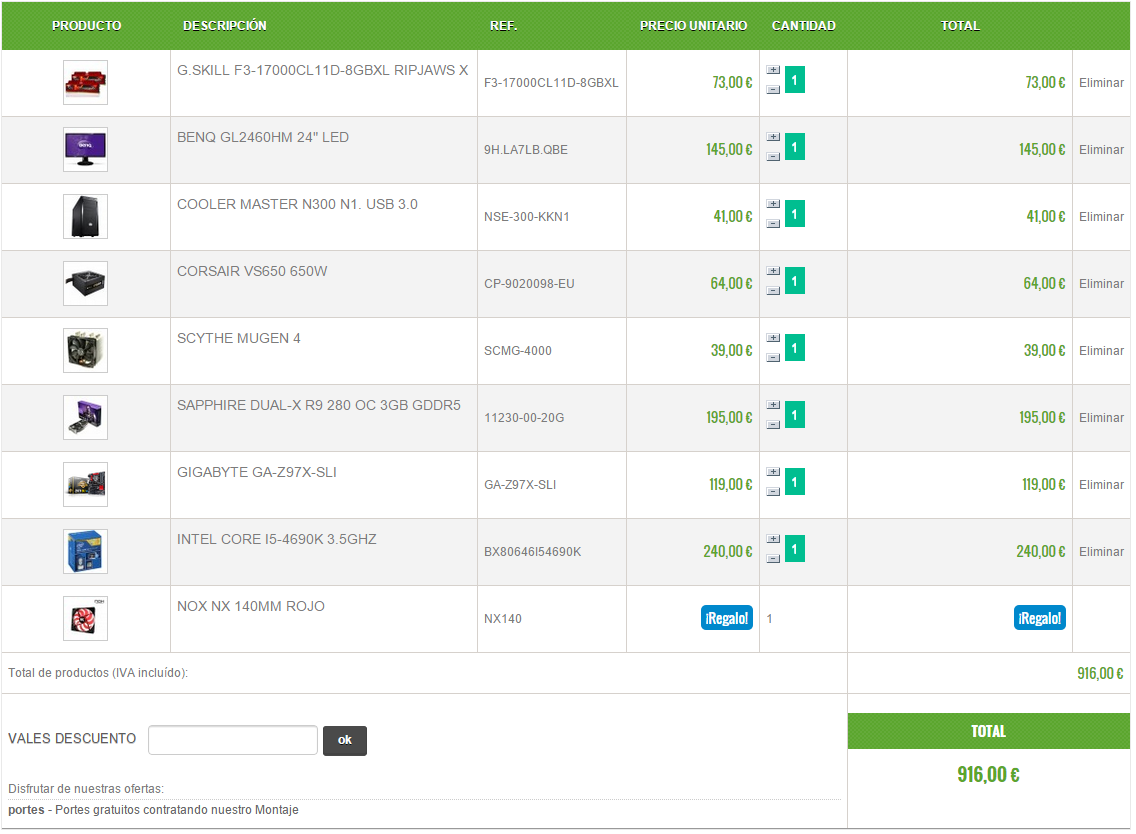
Task: Decrease quantity of Cooler Master N300 case
Action: [x=773, y=224]
